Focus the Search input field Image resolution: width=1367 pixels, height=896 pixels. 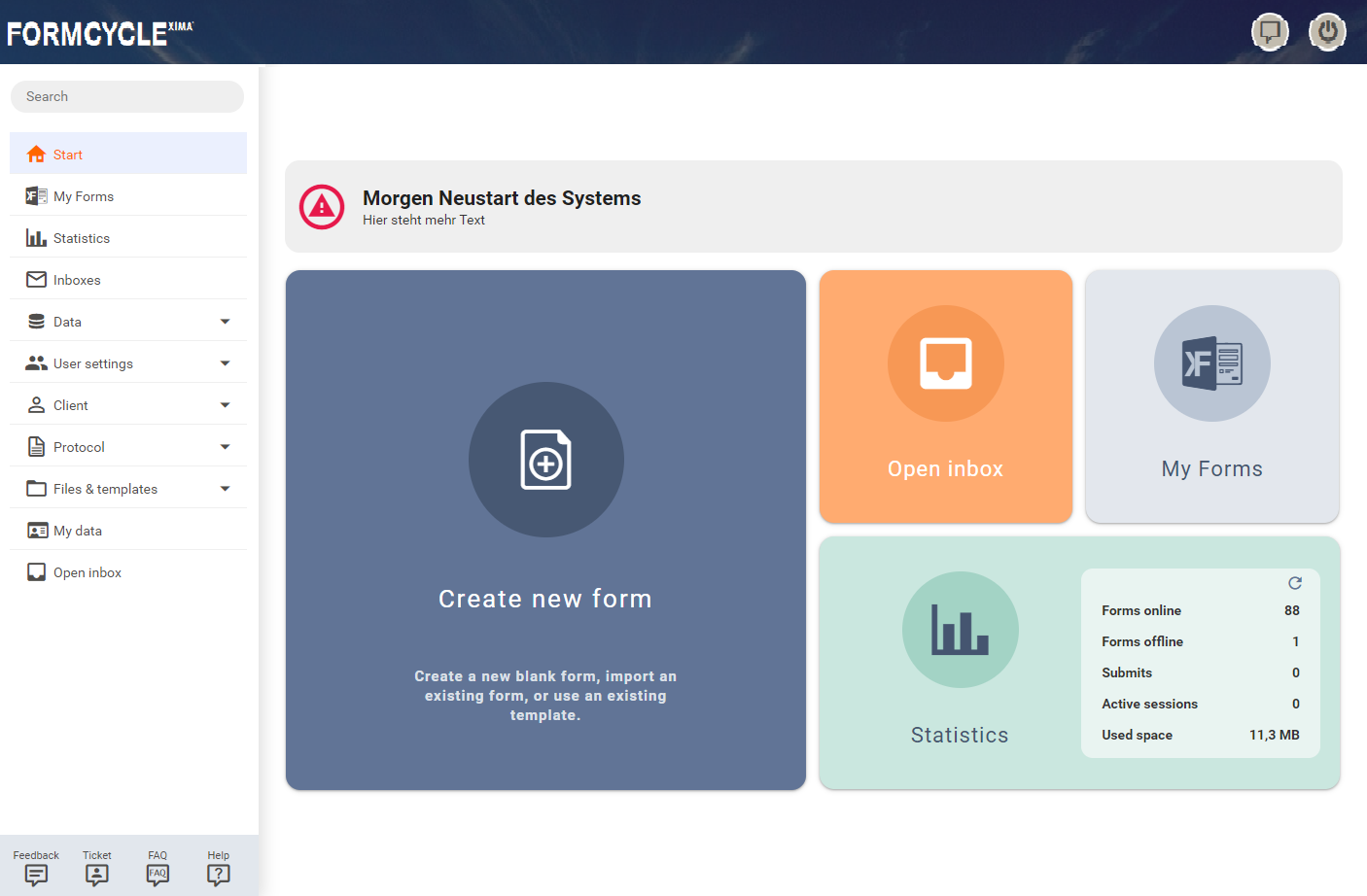127,96
